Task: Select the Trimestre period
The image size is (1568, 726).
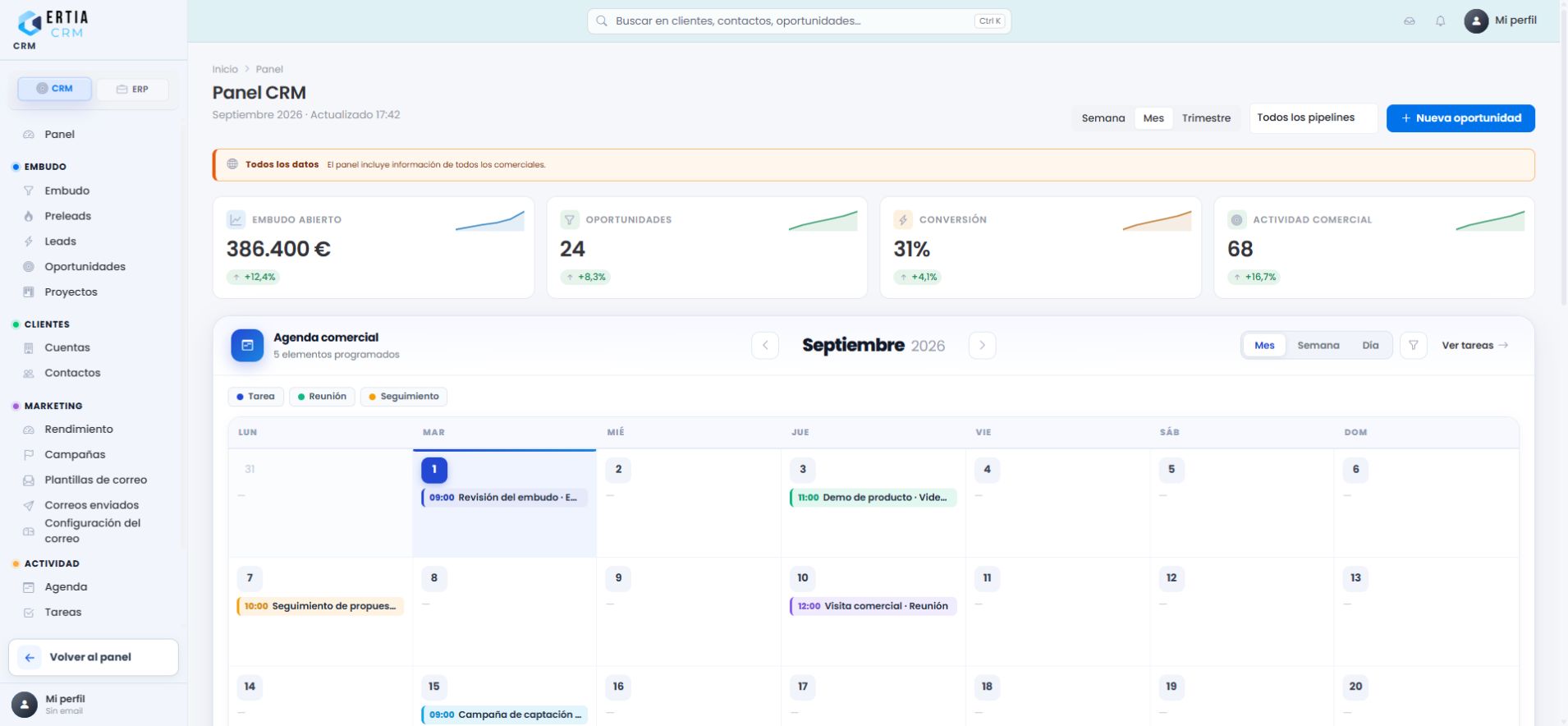Action: click(1206, 118)
